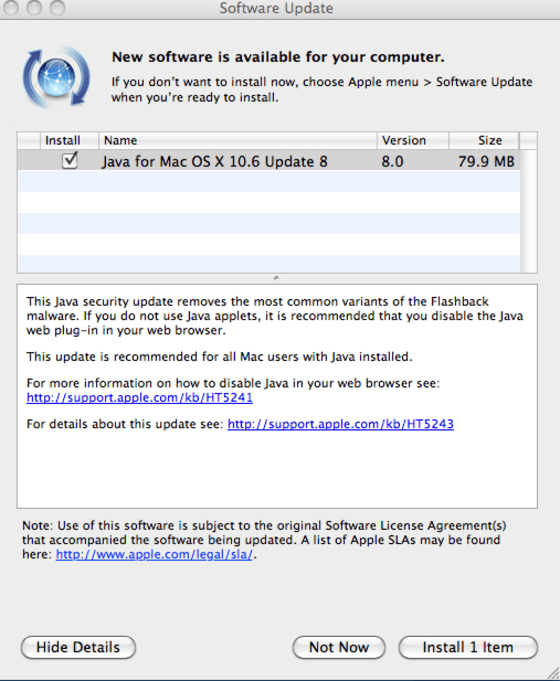Click the update list vertical scrollbar
560x681 pixels.
click(528, 212)
